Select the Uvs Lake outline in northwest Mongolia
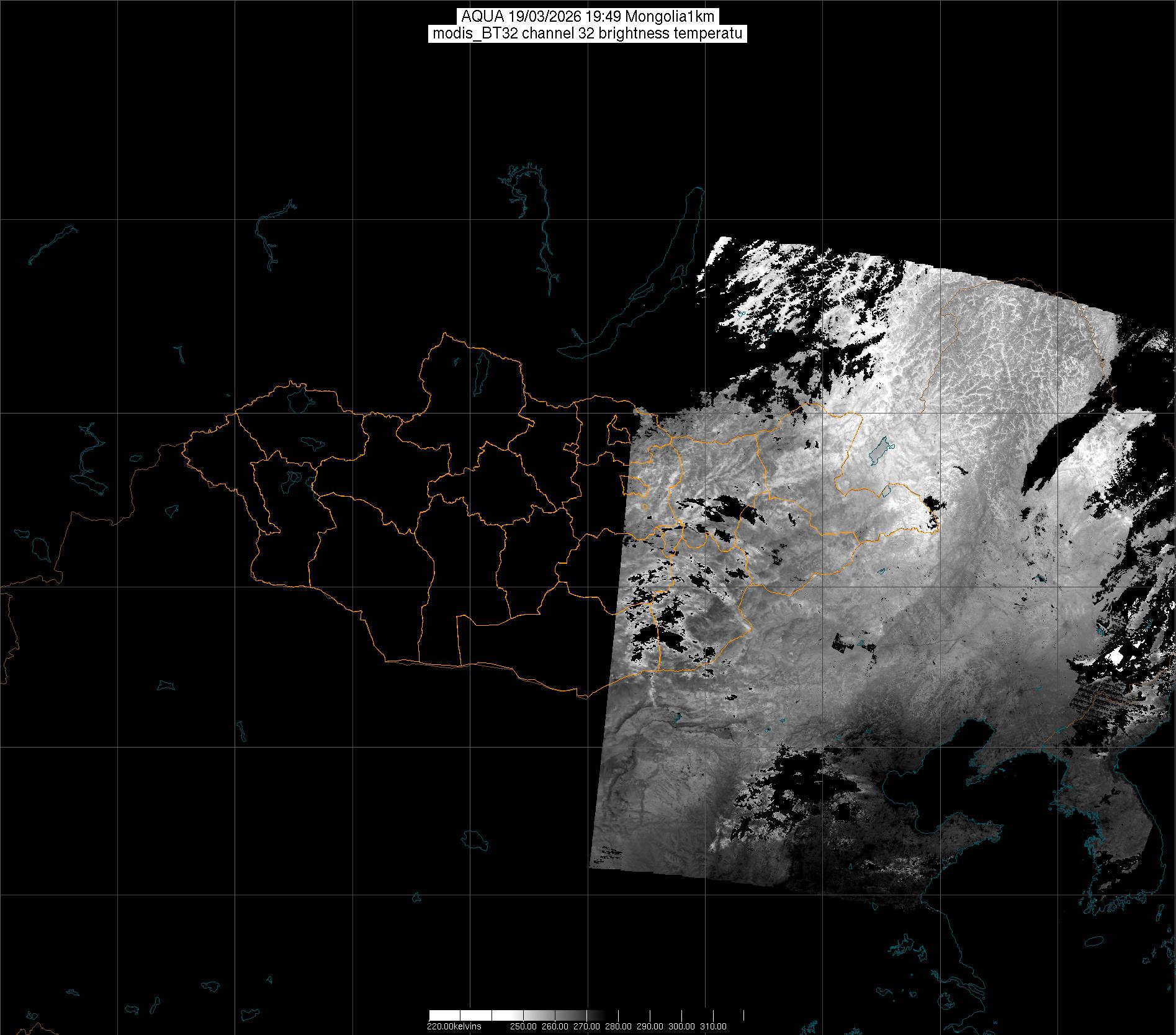 pyautogui.click(x=298, y=399)
